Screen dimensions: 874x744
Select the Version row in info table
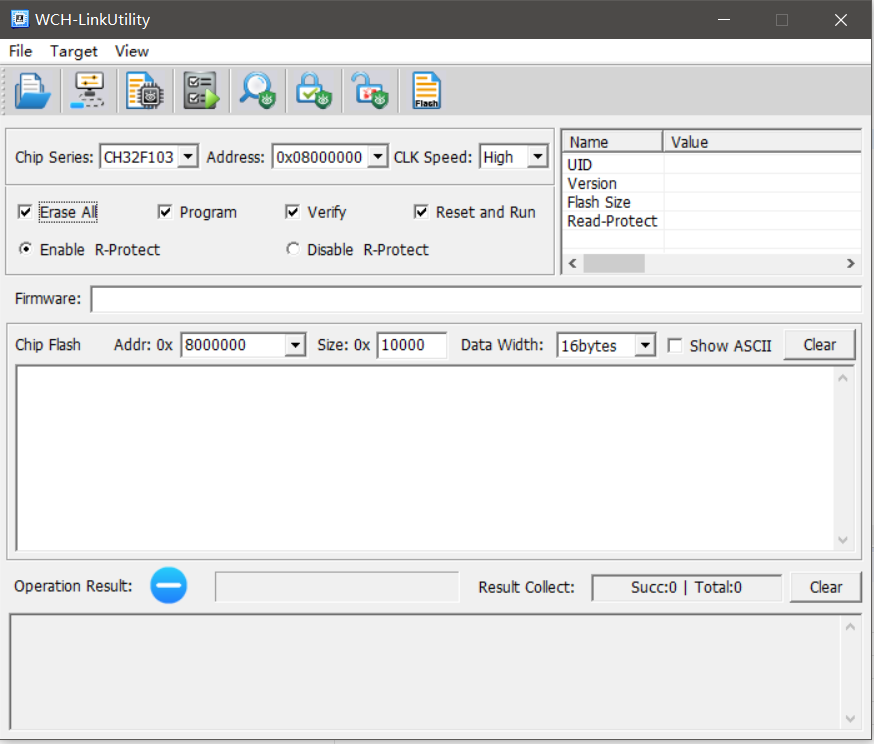(712, 183)
